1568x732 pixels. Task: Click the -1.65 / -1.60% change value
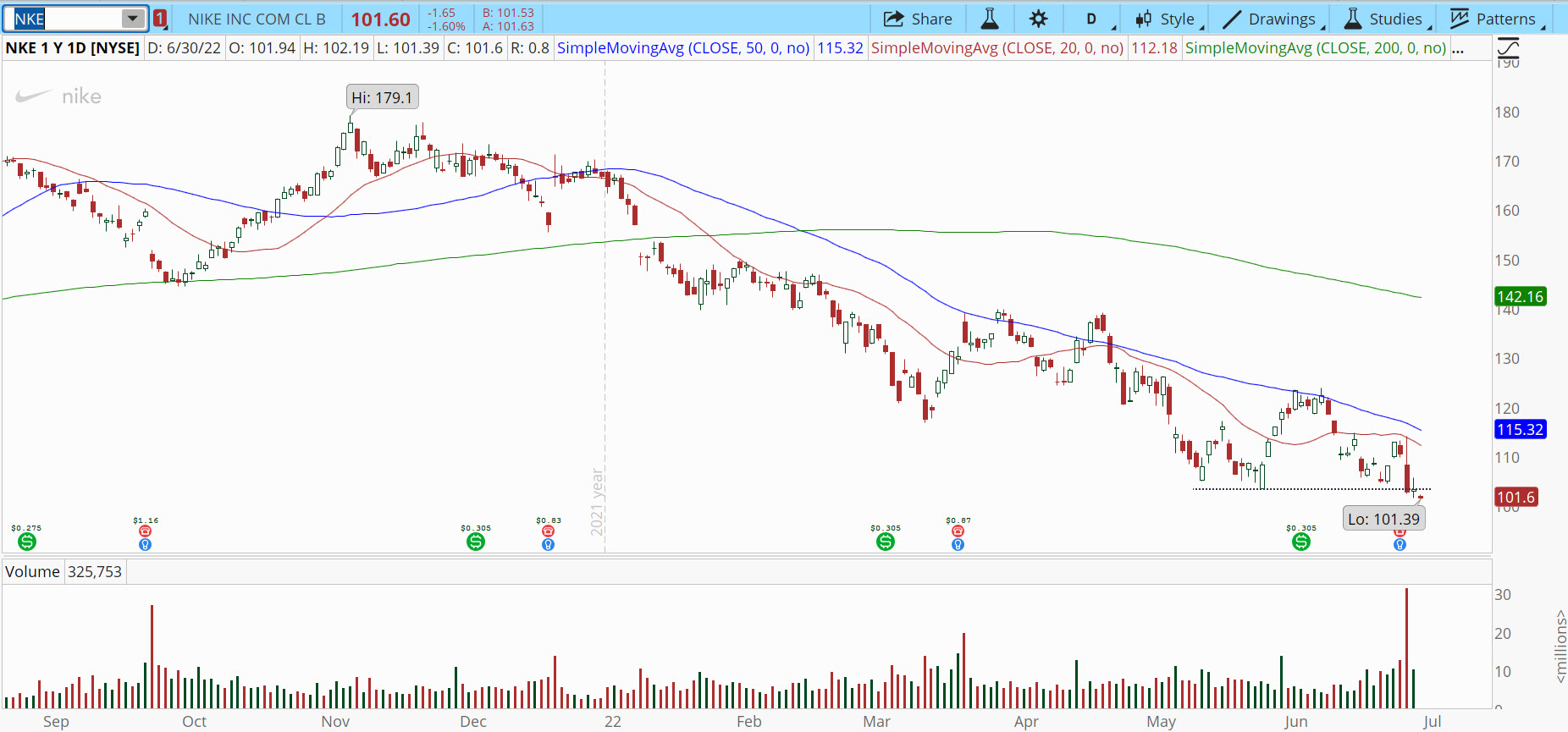445,19
